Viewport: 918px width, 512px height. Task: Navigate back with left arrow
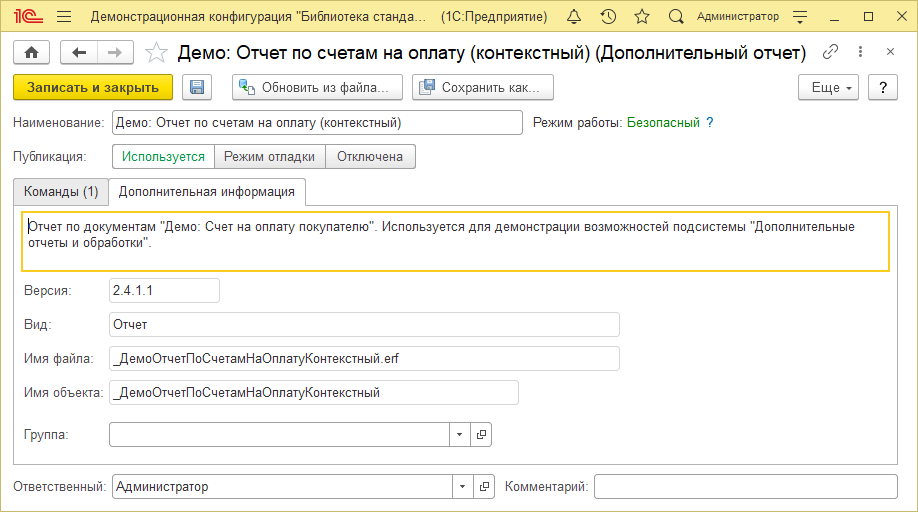pyautogui.click(x=78, y=53)
